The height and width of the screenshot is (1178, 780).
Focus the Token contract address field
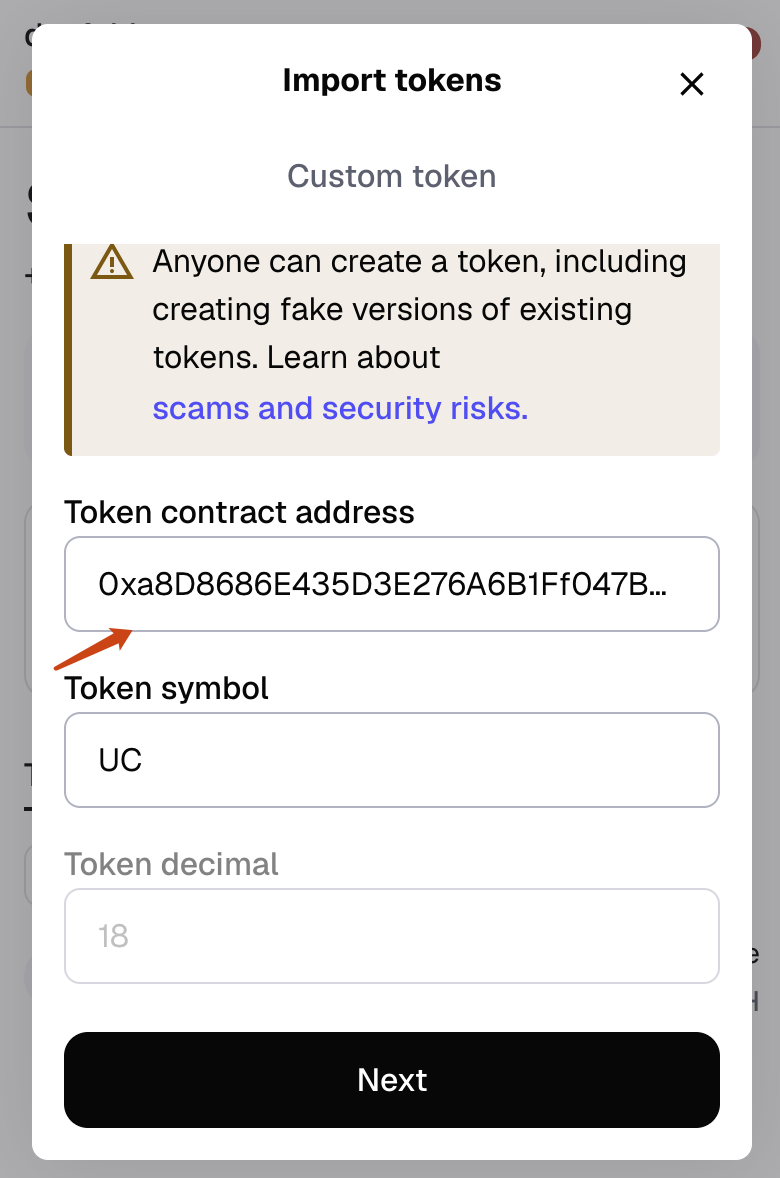(391, 584)
